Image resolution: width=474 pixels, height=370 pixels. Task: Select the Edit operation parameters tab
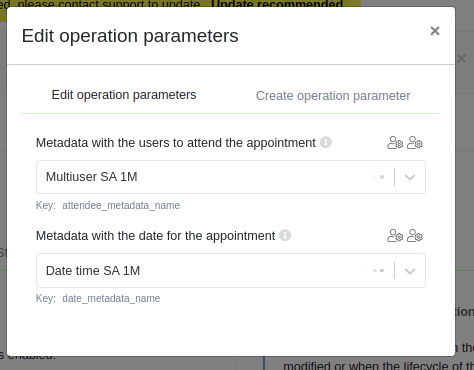124,95
